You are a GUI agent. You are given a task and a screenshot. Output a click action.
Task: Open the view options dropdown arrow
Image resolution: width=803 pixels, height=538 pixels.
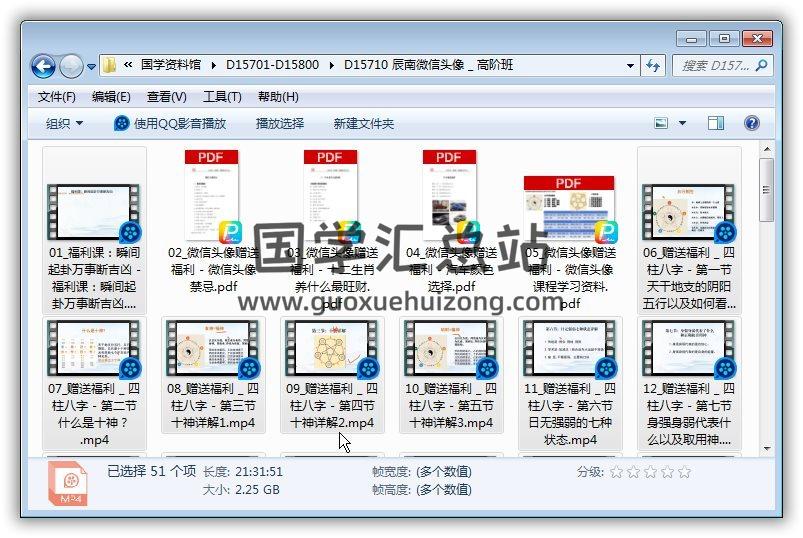click(x=682, y=123)
